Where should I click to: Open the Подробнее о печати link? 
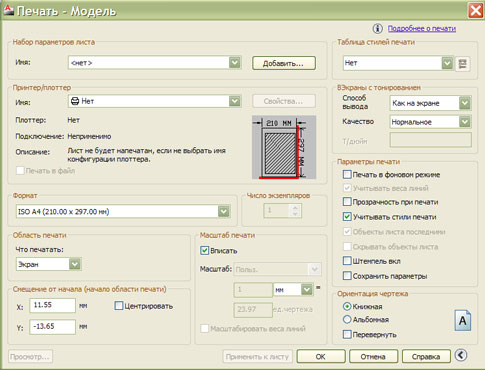[x=422, y=29]
